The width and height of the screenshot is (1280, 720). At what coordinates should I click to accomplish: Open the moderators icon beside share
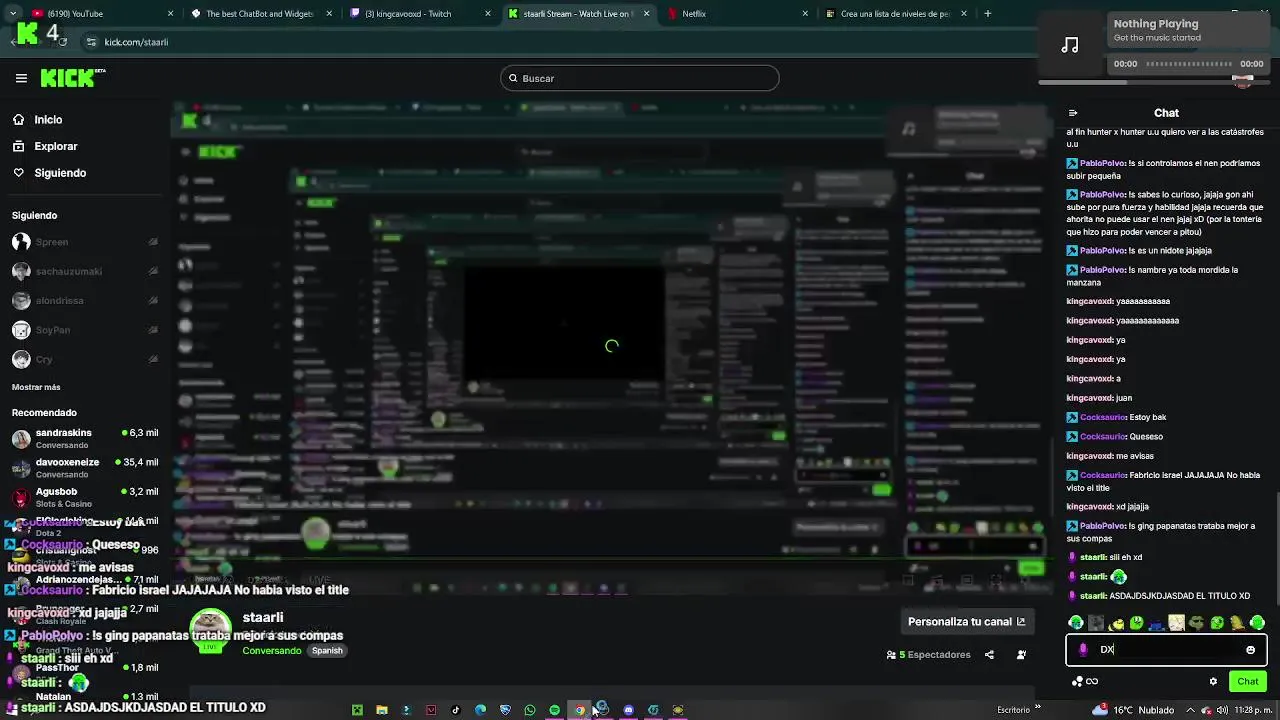(1021, 655)
